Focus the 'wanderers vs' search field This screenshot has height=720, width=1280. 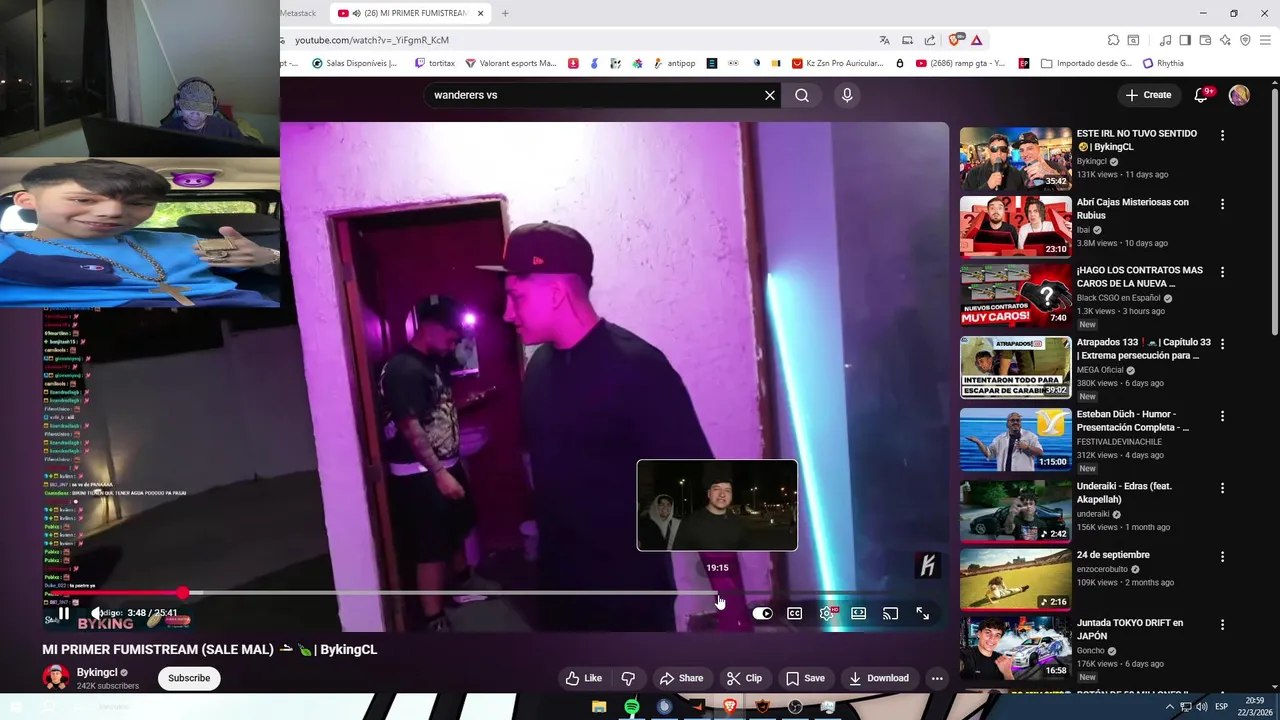tap(595, 95)
